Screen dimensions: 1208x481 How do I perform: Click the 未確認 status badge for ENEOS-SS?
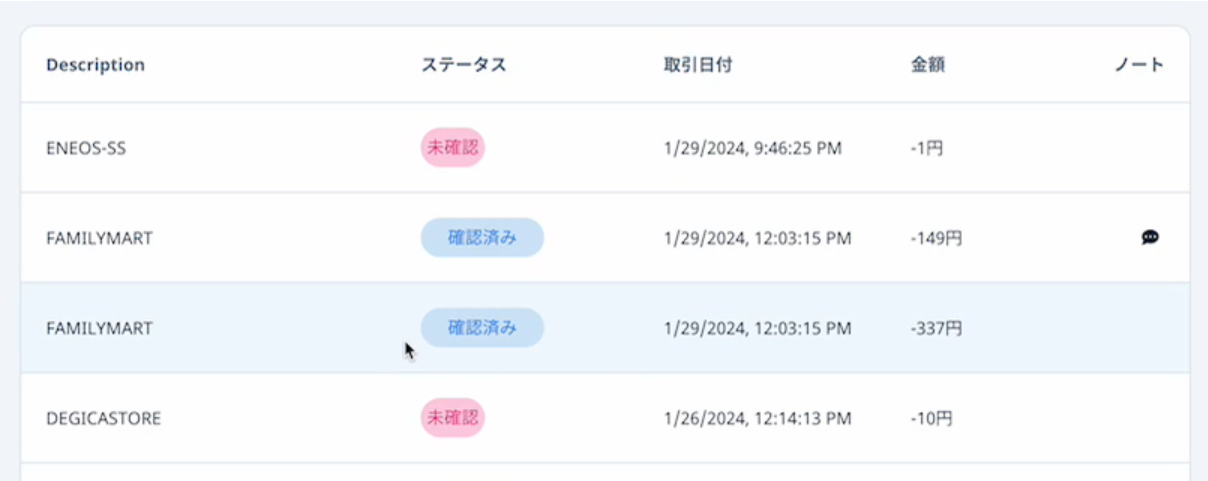point(453,148)
